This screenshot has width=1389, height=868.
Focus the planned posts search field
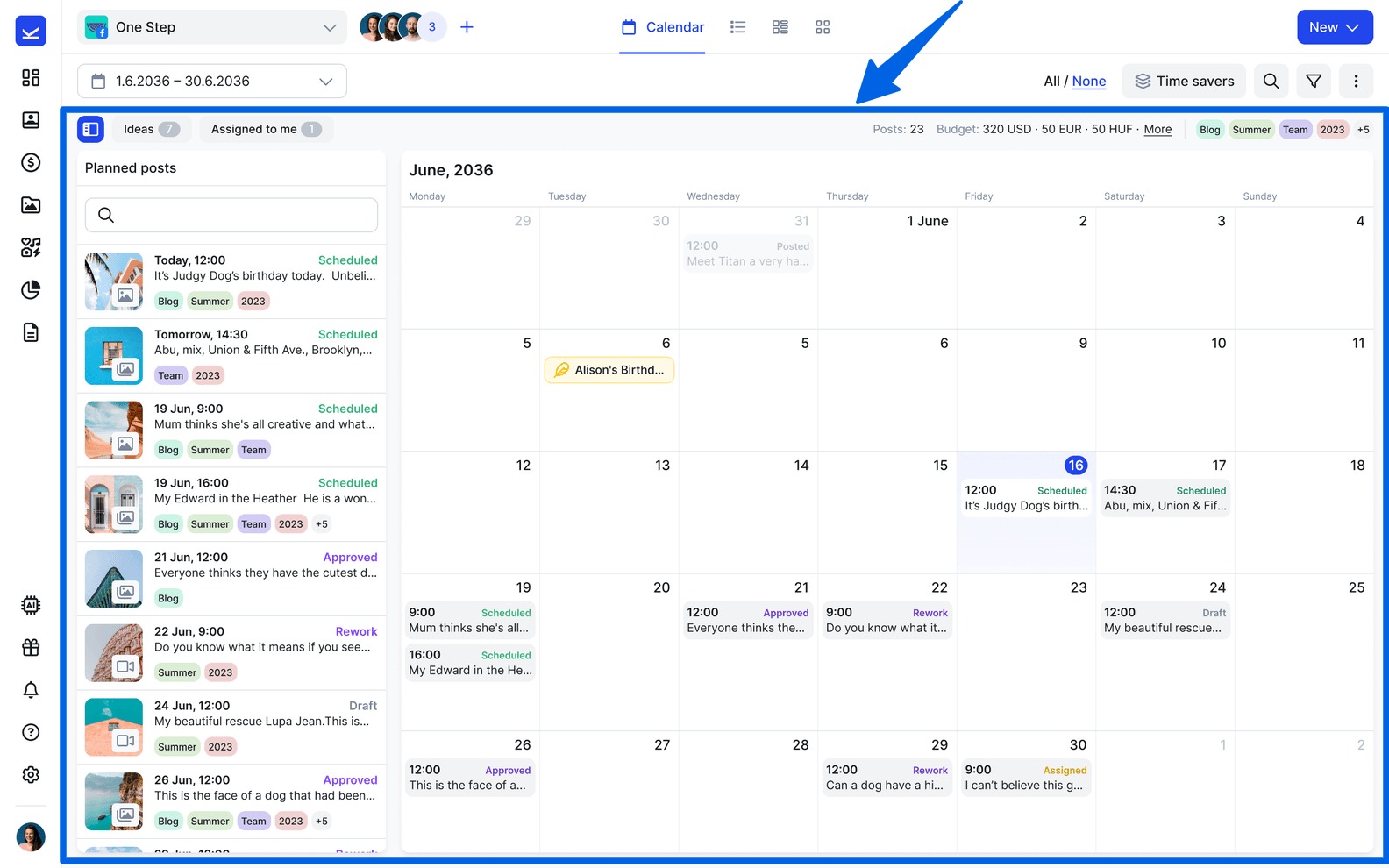coord(231,215)
